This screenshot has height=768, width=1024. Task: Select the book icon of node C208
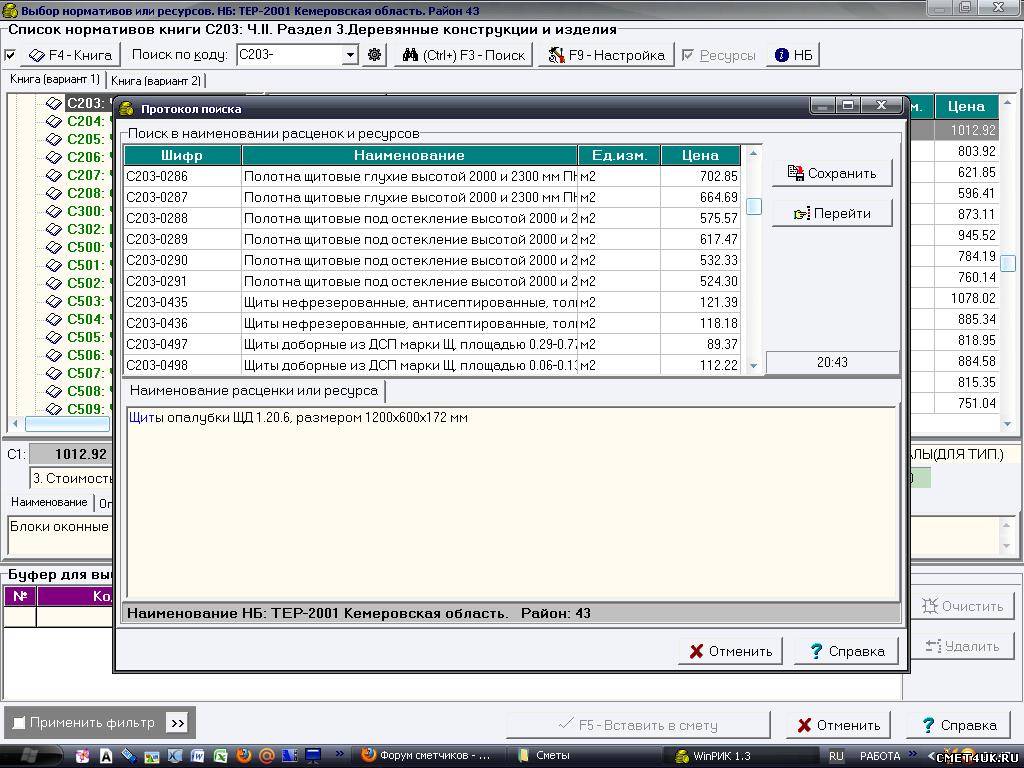(54, 193)
